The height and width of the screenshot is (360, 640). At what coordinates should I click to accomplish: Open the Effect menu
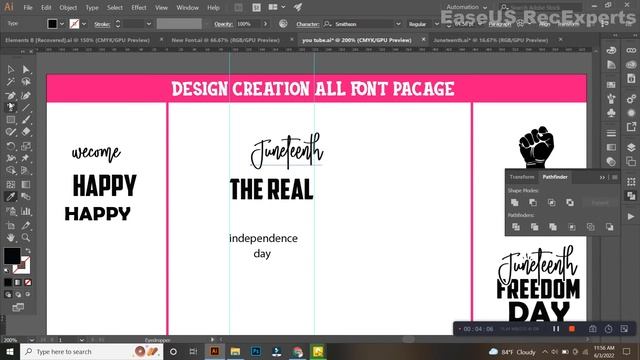click(139, 7)
